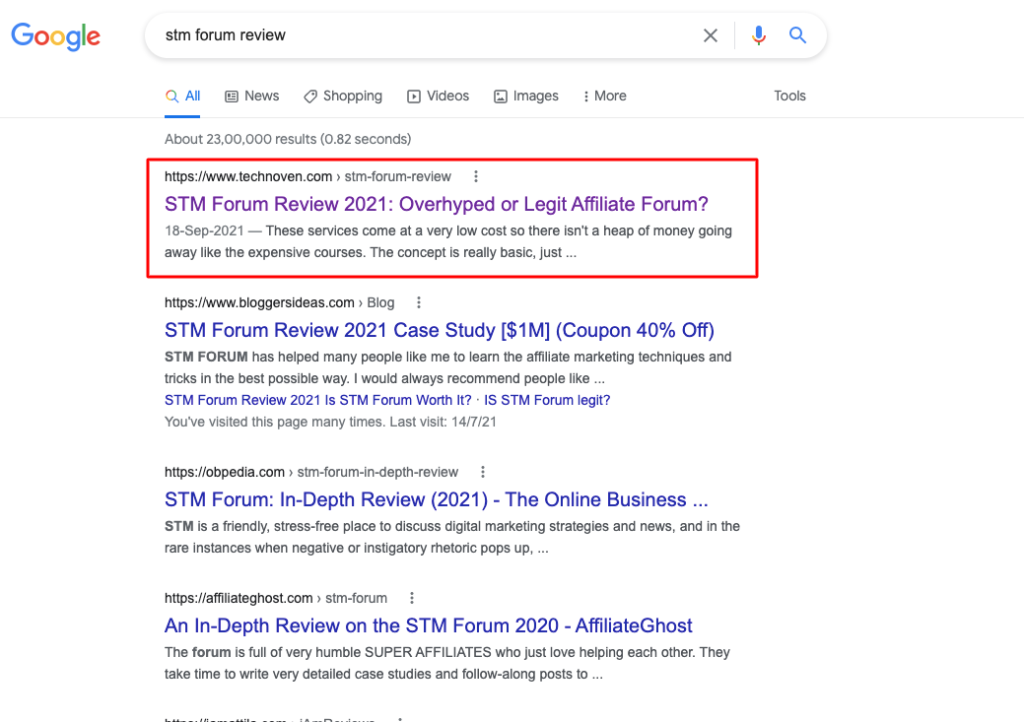1024x722 pixels.
Task: Expand the More search categories menu
Action: tap(604, 96)
